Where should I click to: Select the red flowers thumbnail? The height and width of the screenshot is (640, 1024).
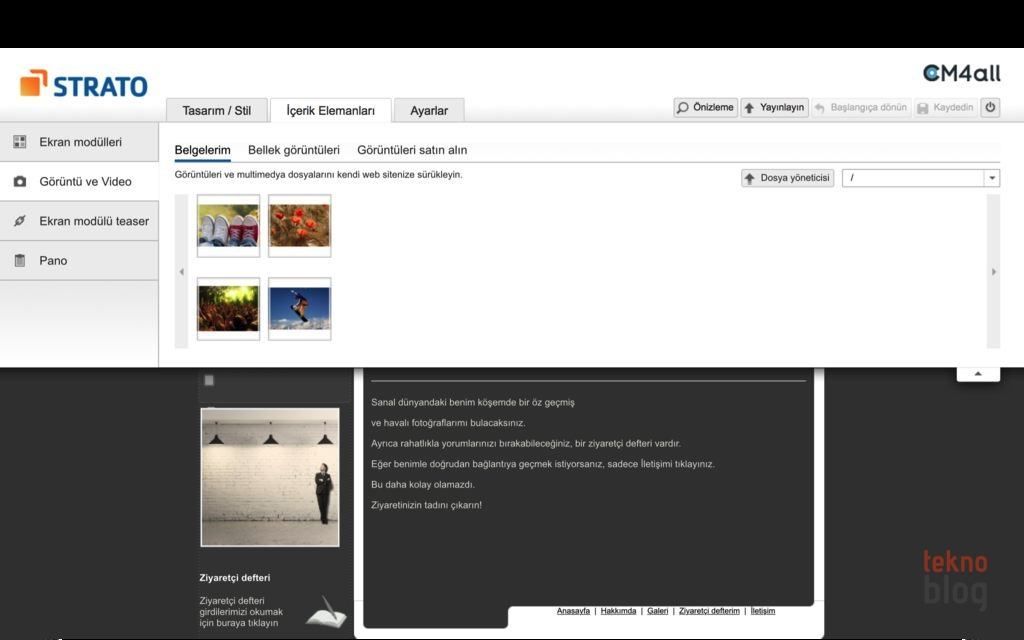(299, 226)
